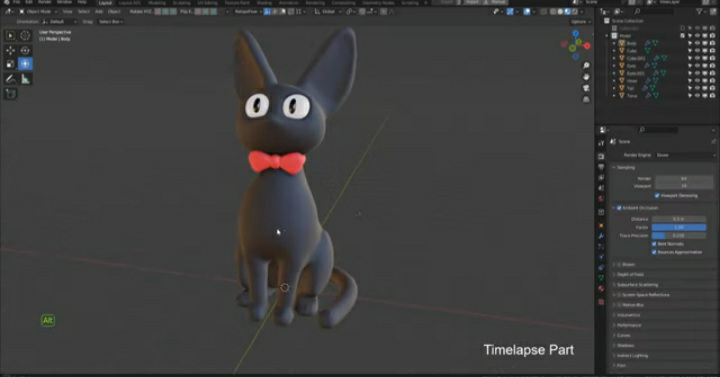Open the Render Engine dropdown
Viewport: 720px width, 377px height.
(685, 155)
